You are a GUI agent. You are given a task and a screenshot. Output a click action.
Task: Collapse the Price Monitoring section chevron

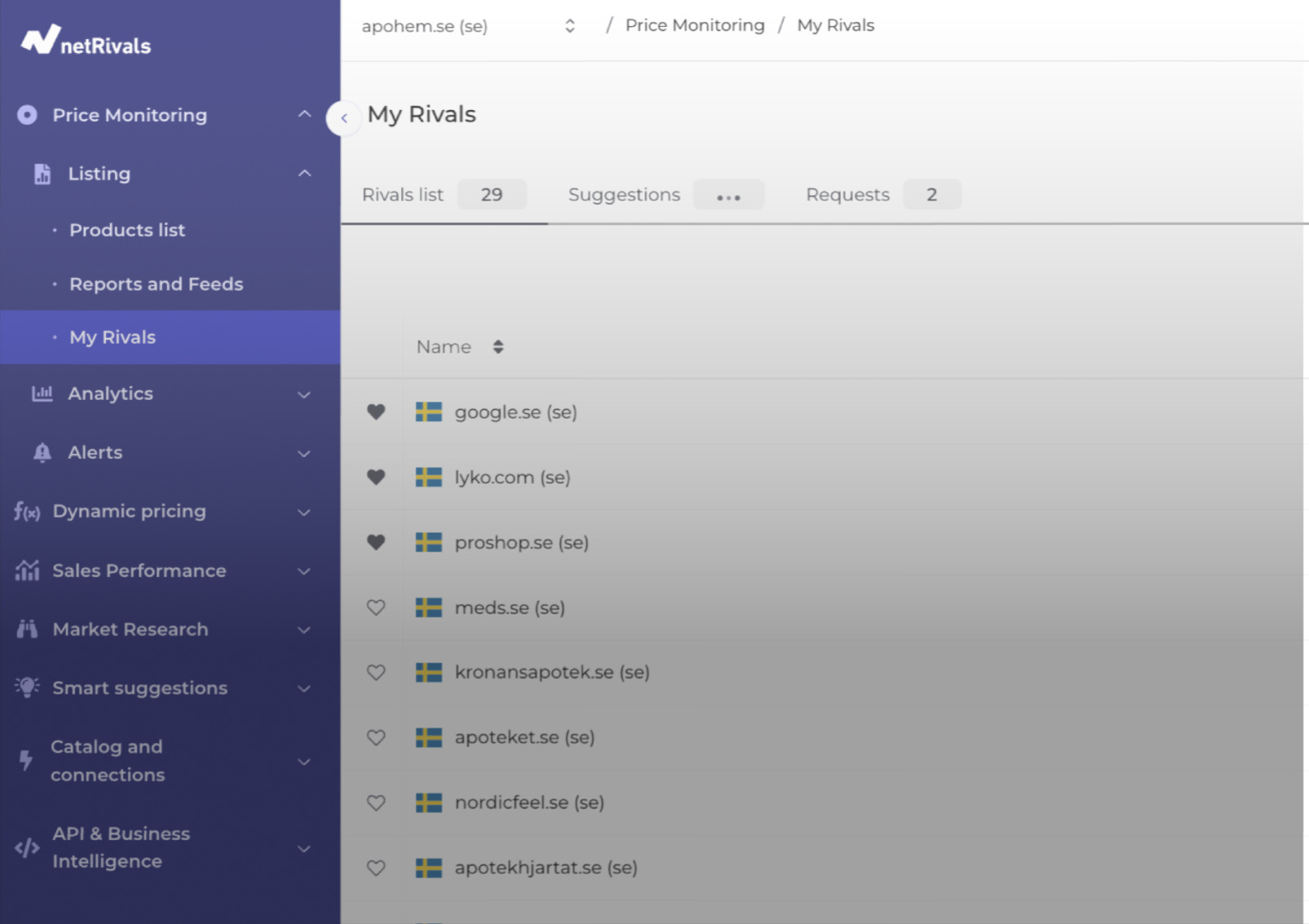[304, 115]
